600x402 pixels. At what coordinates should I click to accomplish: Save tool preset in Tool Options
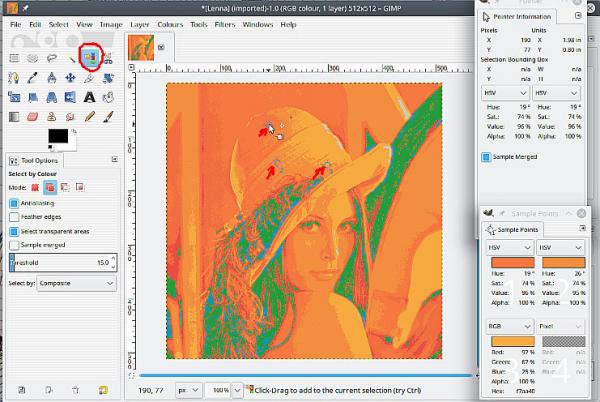click(x=22, y=390)
